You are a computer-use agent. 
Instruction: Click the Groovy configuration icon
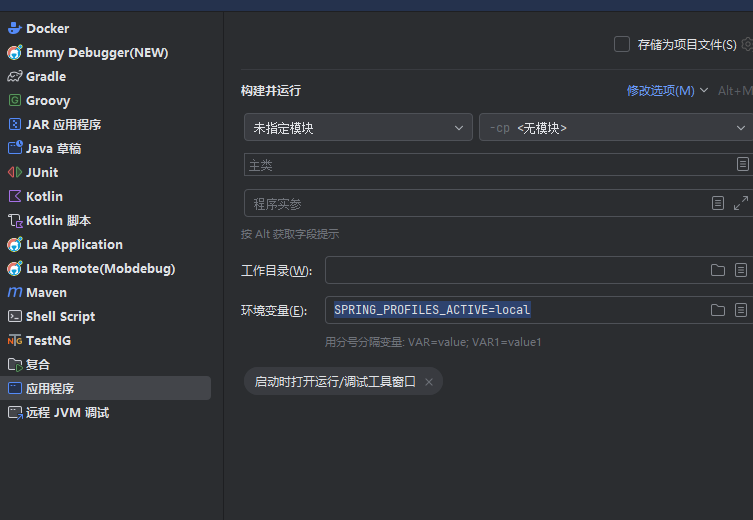pyautogui.click(x=15, y=100)
